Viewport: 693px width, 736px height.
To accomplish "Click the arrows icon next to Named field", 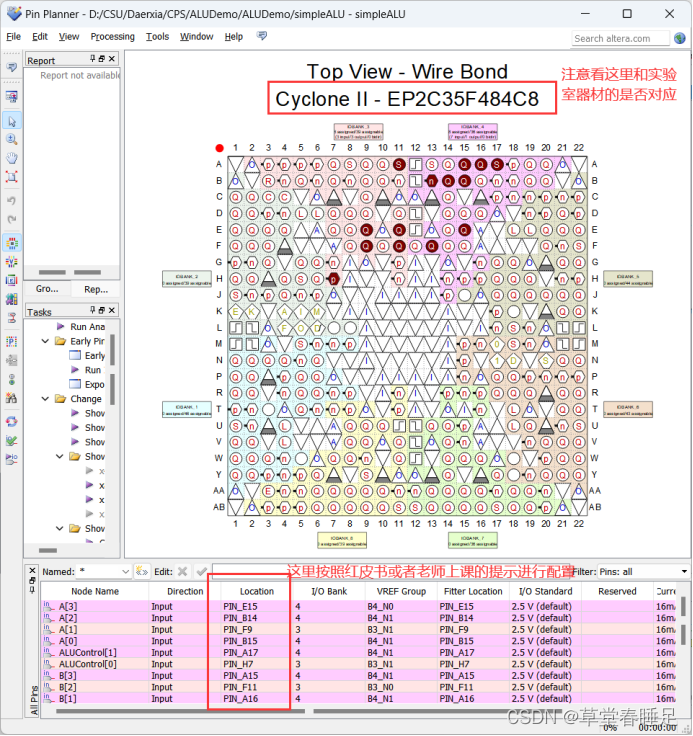I will tap(141, 571).
